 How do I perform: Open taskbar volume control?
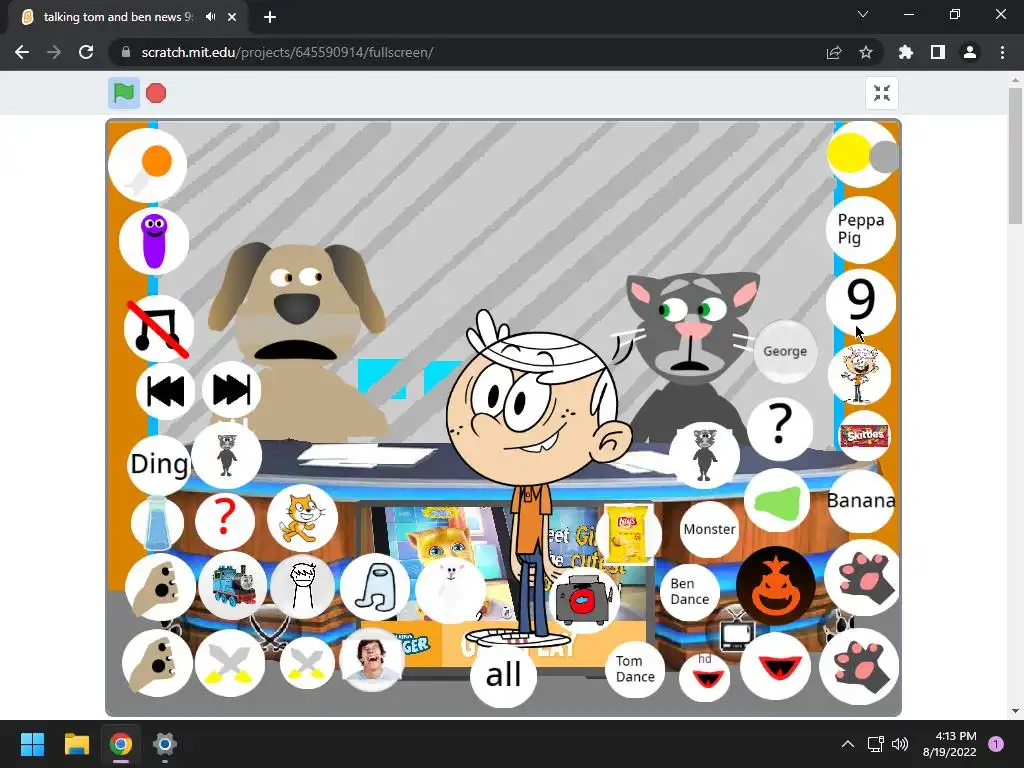(x=900, y=744)
